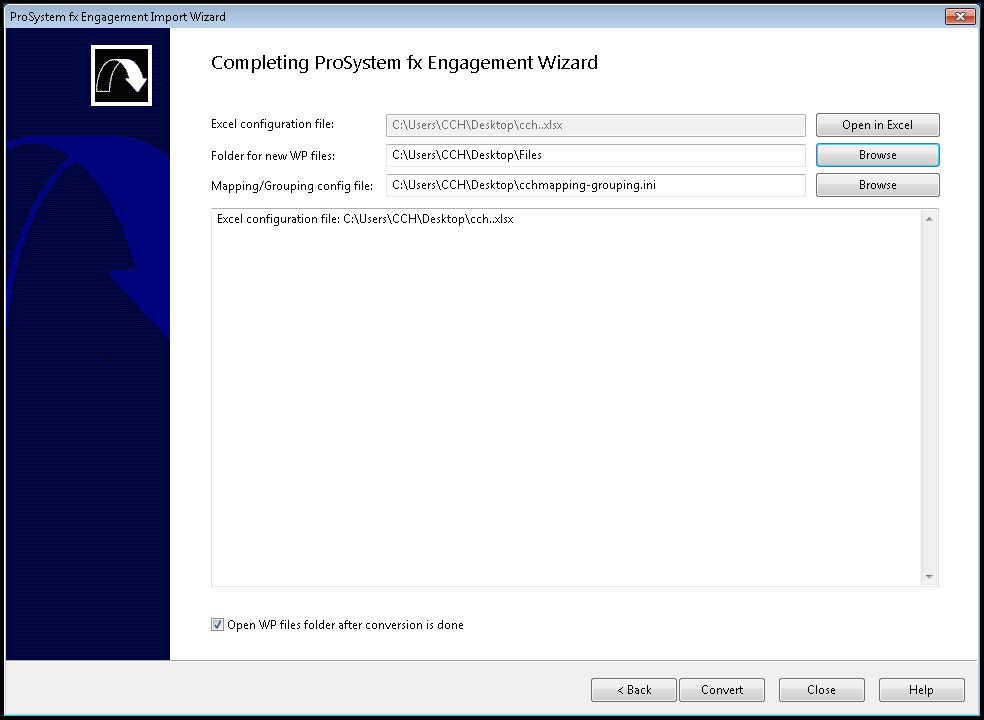Viewport: 984px width, 720px height.
Task: Click the Excel configuration file path field
Action: pyautogui.click(x=596, y=125)
